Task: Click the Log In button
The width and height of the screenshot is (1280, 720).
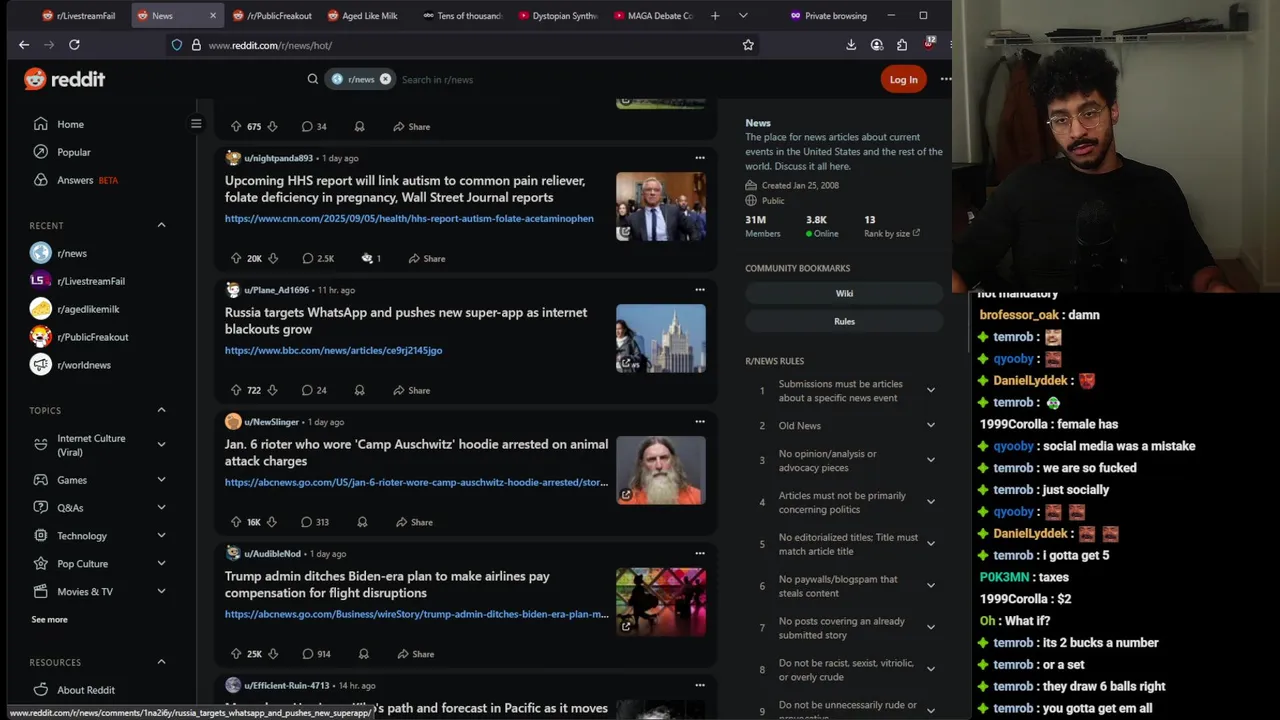Action: (x=903, y=79)
